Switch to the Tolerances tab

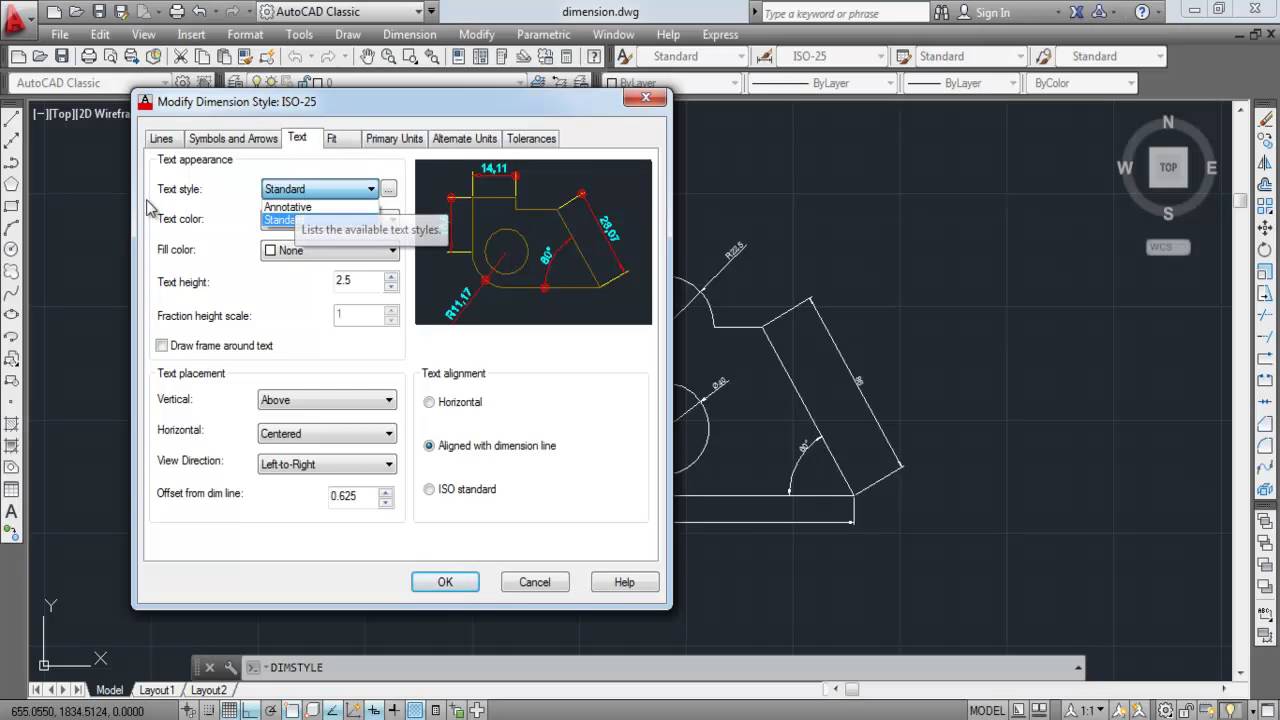(531, 139)
